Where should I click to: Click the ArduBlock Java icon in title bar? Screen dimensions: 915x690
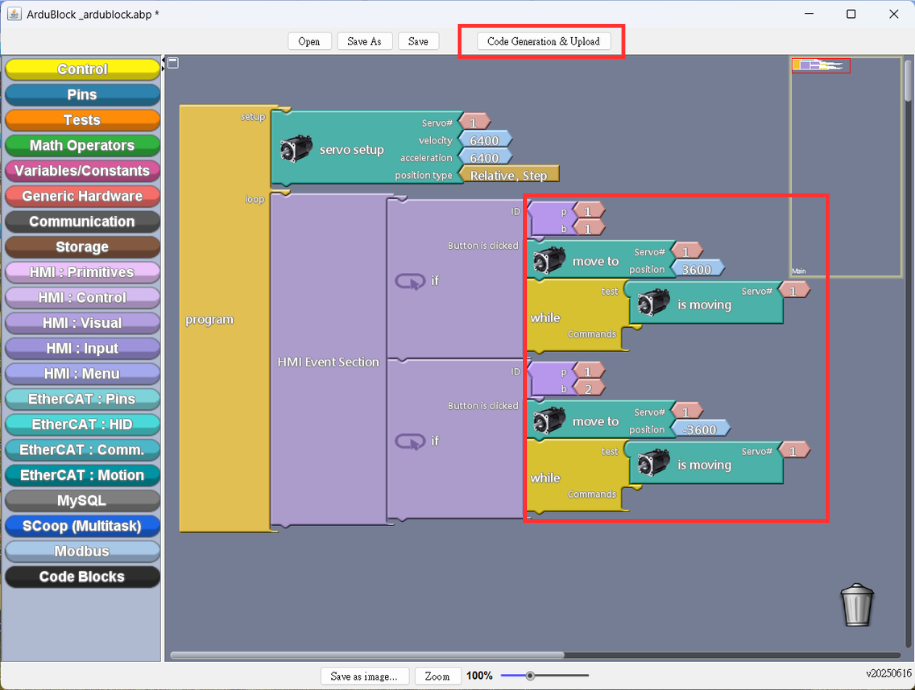(14, 13)
